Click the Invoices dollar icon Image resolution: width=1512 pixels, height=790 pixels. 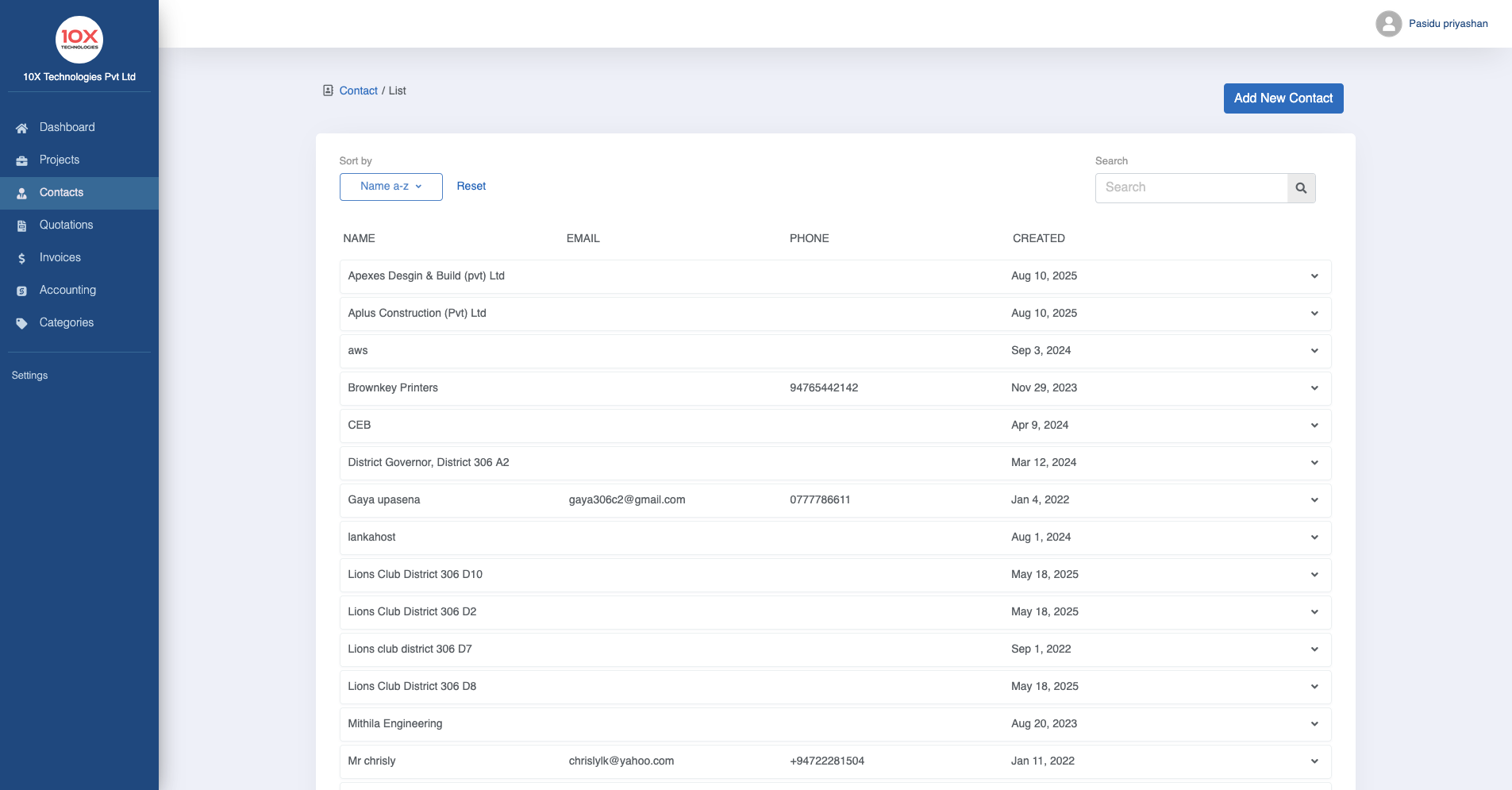pyautogui.click(x=21, y=257)
